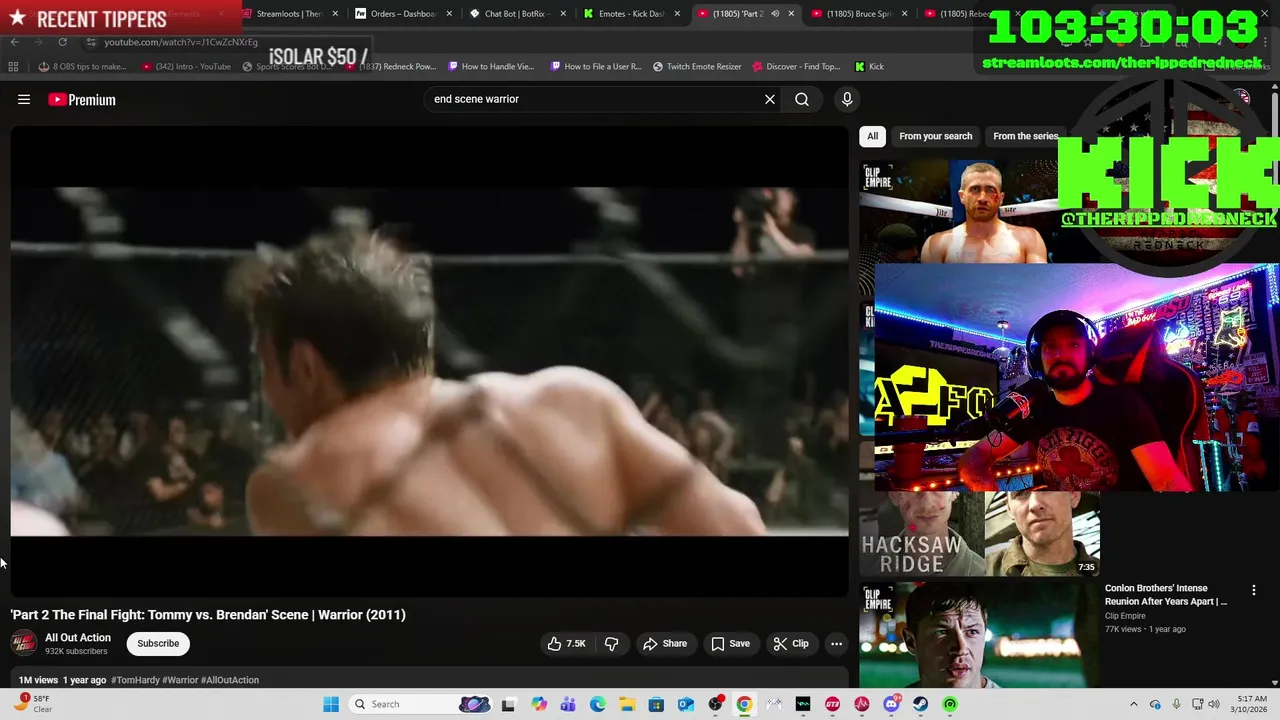1280x720 pixels.
Task: Open Copilot from the taskbar
Action: [x=539, y=704]
